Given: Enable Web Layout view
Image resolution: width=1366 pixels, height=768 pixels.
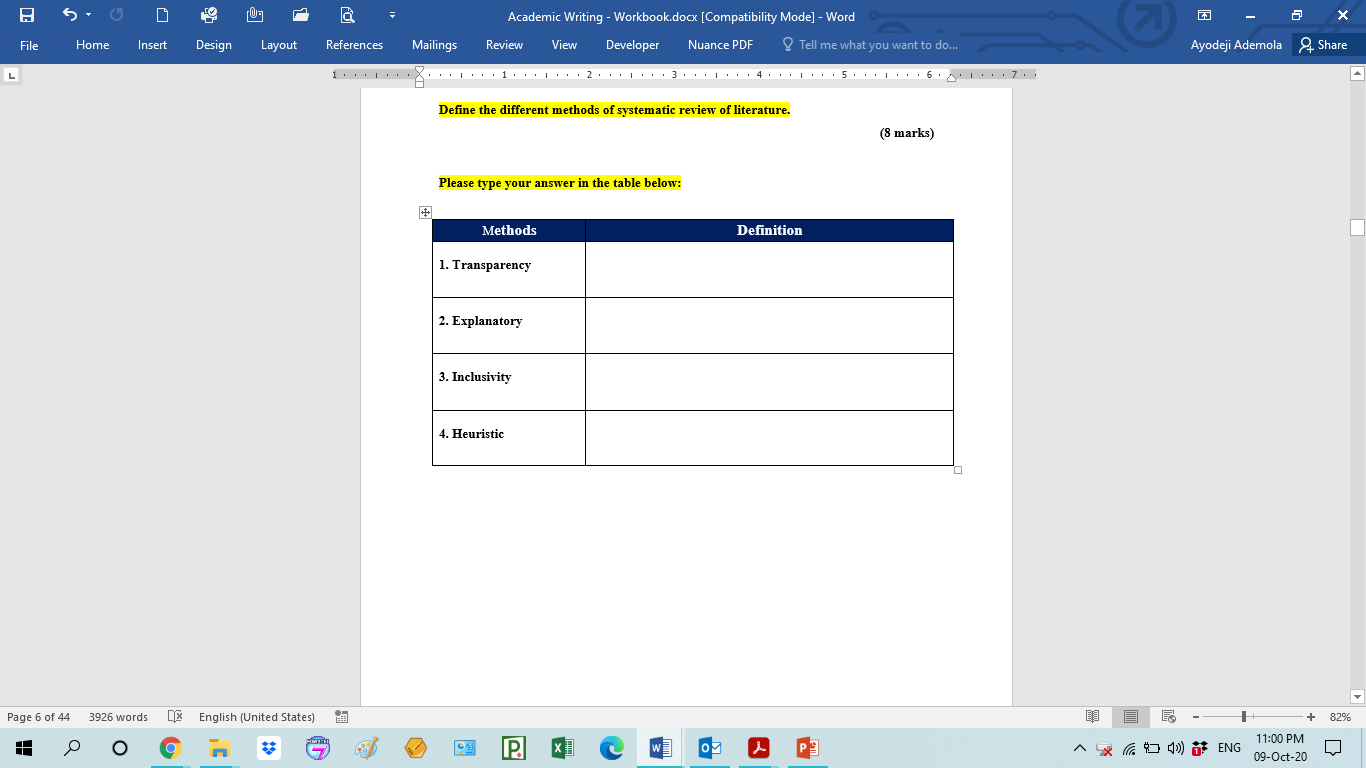Looking at the screenshot, I should pos(1168,716).
